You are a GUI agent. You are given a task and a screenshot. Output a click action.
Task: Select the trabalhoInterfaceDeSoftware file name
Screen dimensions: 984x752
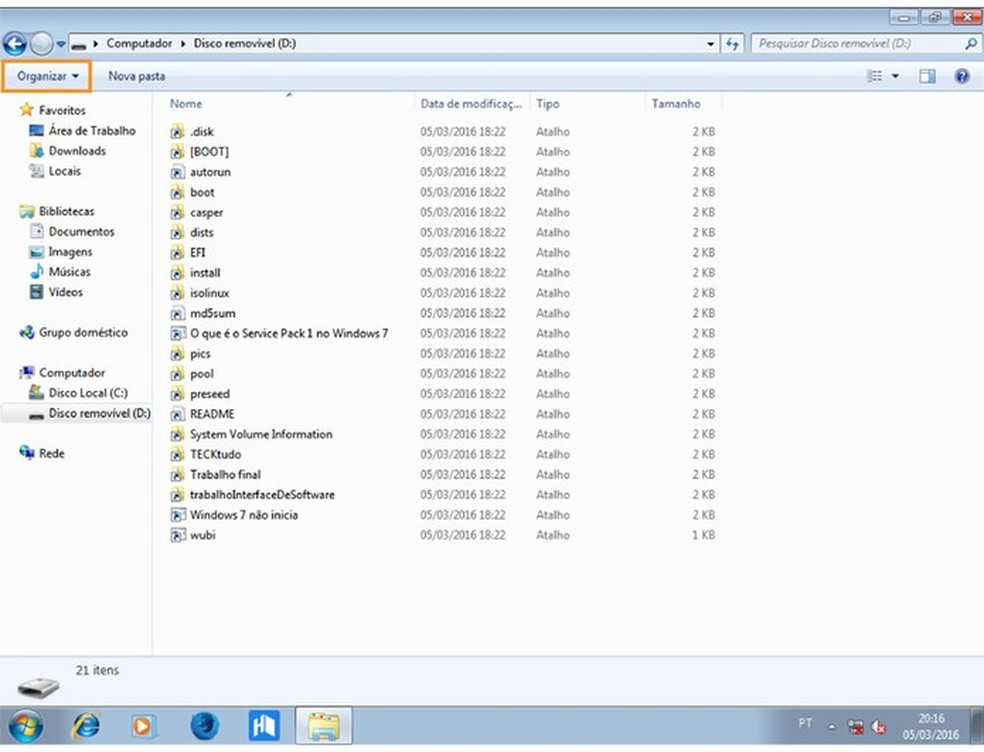click(x=262, y=495)
